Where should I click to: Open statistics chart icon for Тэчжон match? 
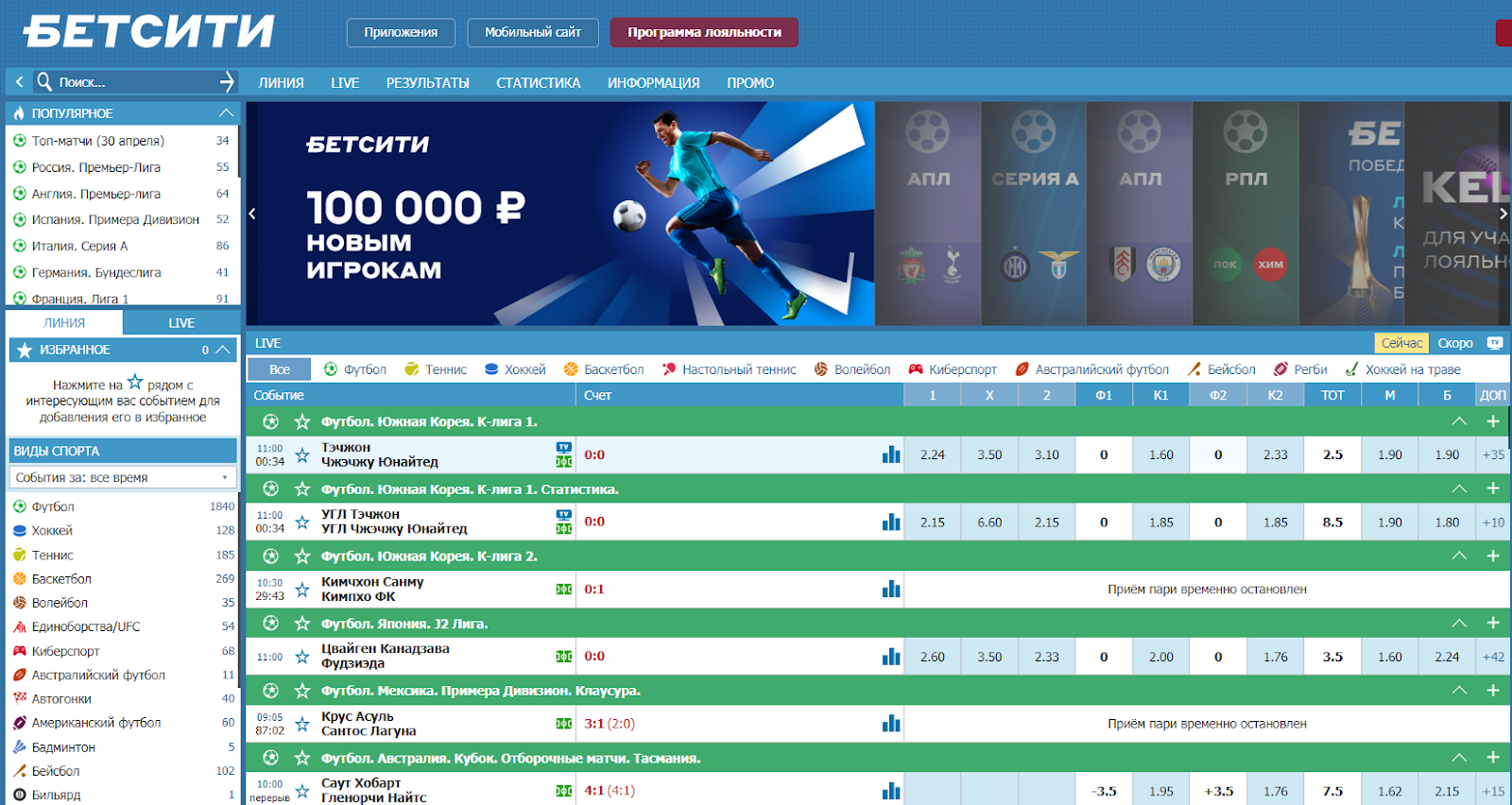point(891,454)
